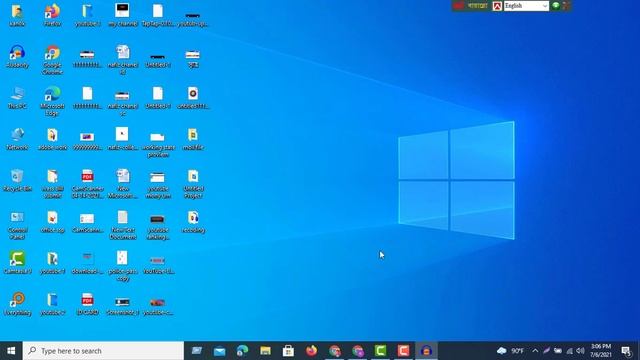
Task: Select the Microsoft Edge desktop shortcut
Action: [52, 101]
